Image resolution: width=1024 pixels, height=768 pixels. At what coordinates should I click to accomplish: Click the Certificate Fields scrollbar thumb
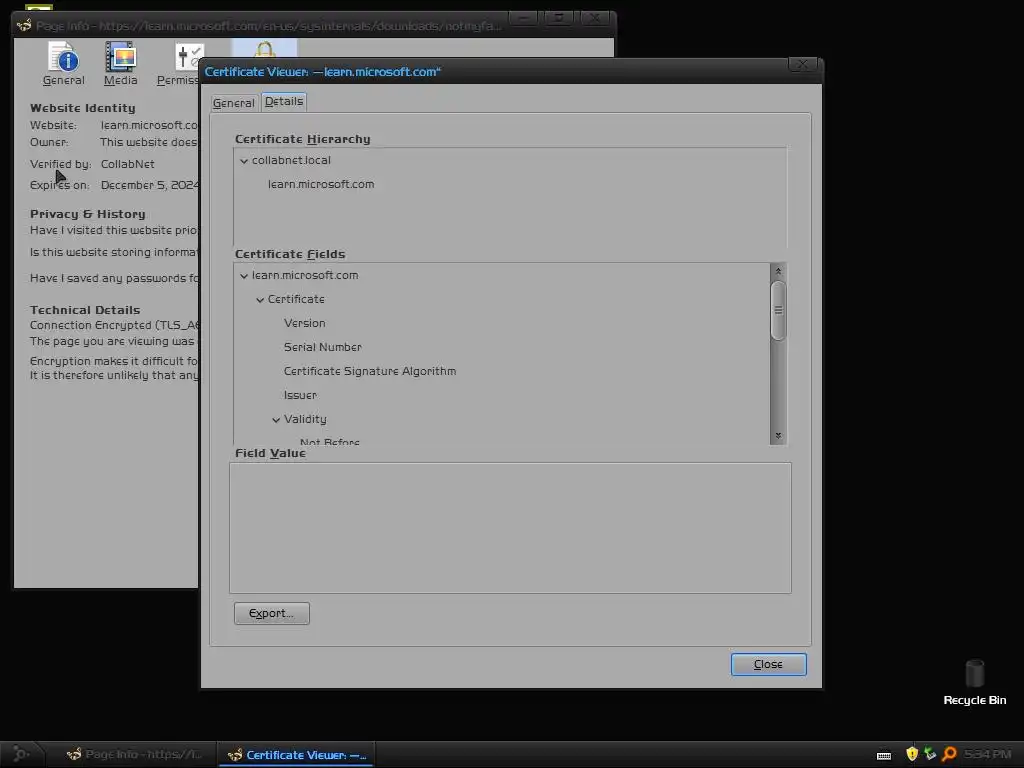[x=778, y=310]
